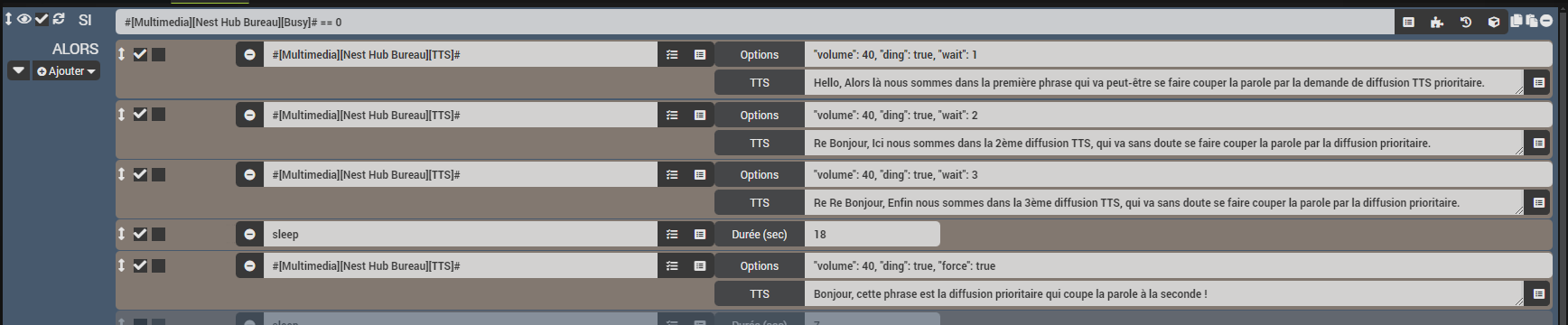
Task: Open history icon in the SI condition bar
Action: click(x=1466, y=22)
